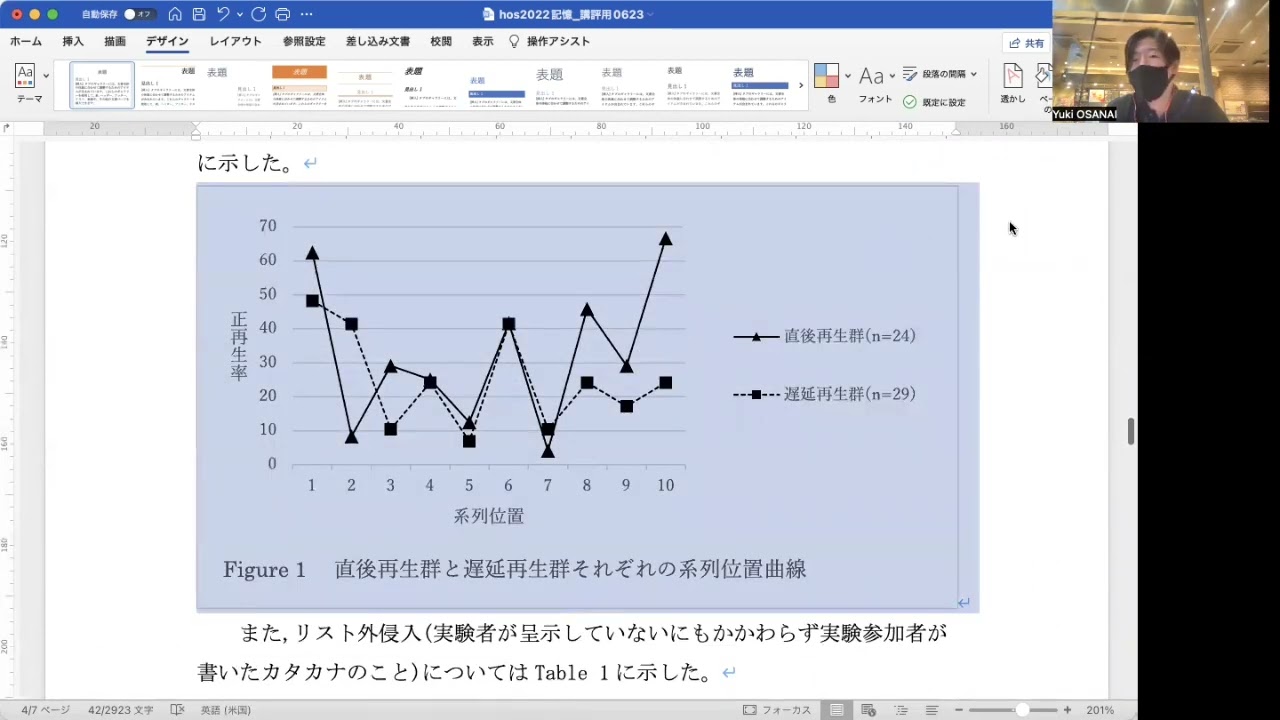The height and width of the screenshot is (720, 1280).
Task: Click the 操作アシスト lightbulb search
Action: point(549,41)
